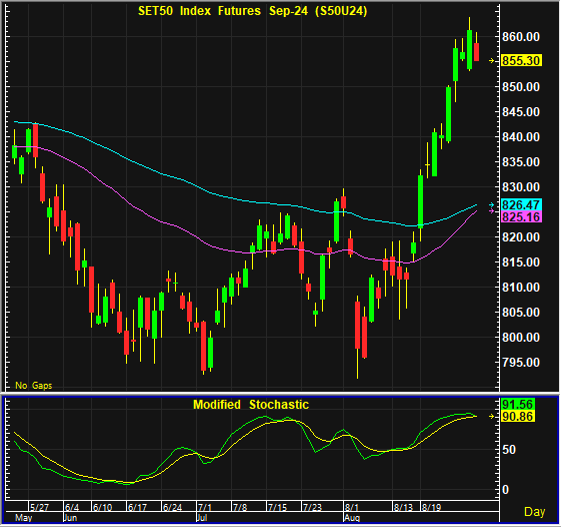Click the Jul month label on timeline
This screenshot has height=527, width=561.
click(202, 518)
